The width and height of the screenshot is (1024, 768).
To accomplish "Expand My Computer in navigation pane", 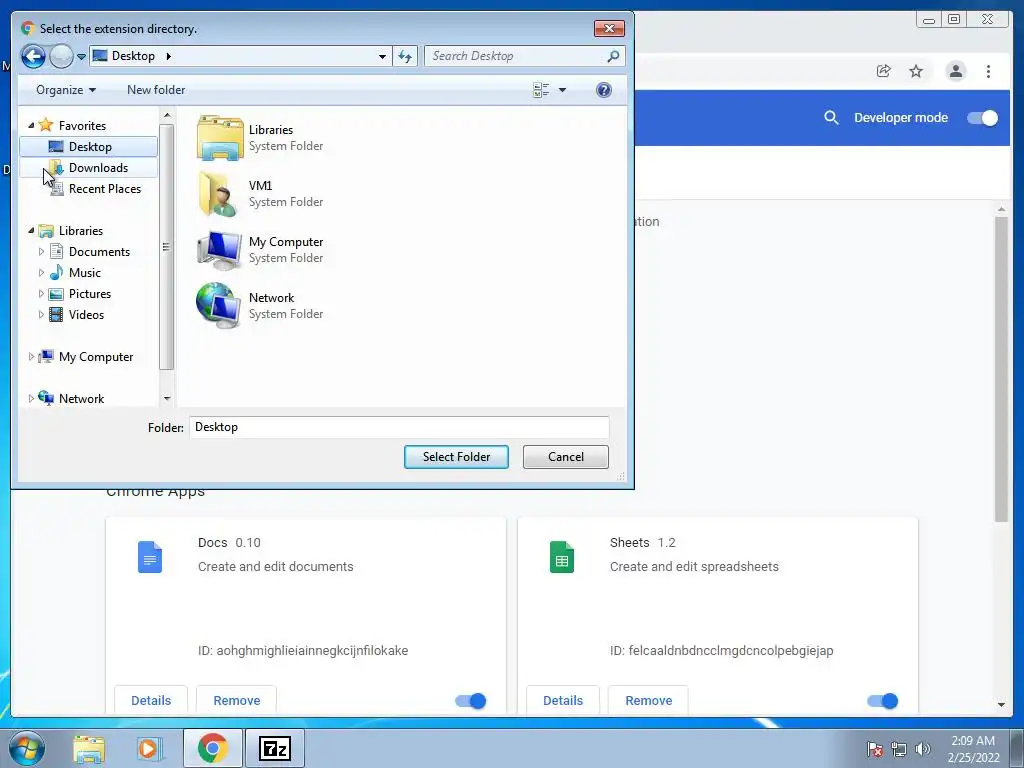I will tap(31, 357).
